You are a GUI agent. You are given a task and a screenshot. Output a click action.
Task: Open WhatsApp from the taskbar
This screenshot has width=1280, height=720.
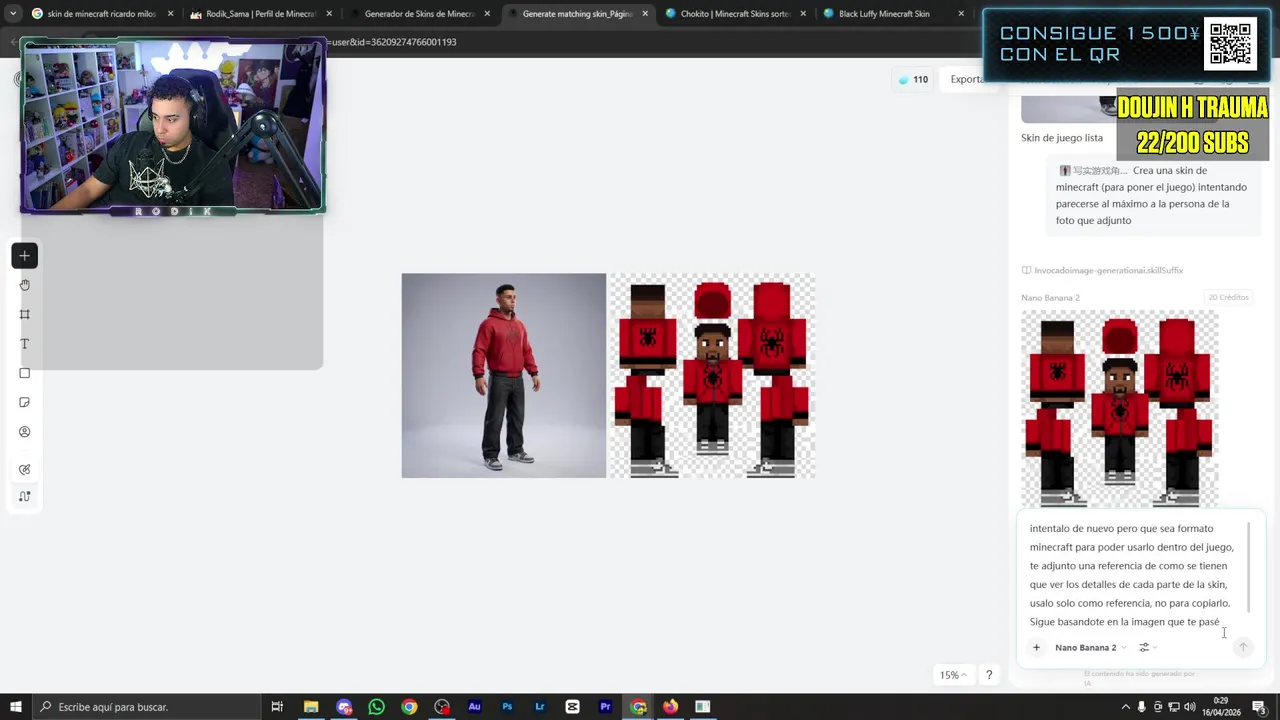coord(376,707)
